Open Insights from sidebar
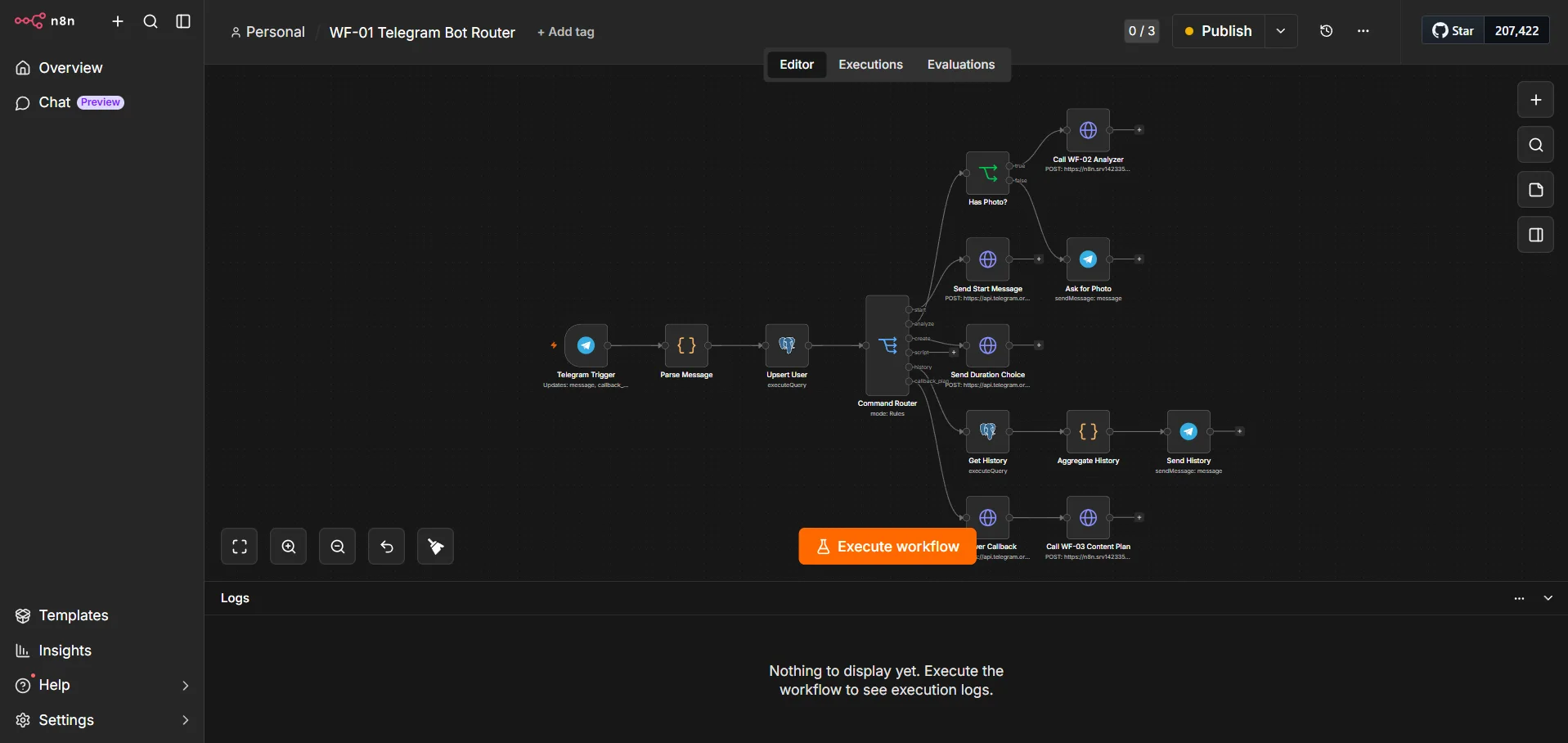 (x=53, y=651)
